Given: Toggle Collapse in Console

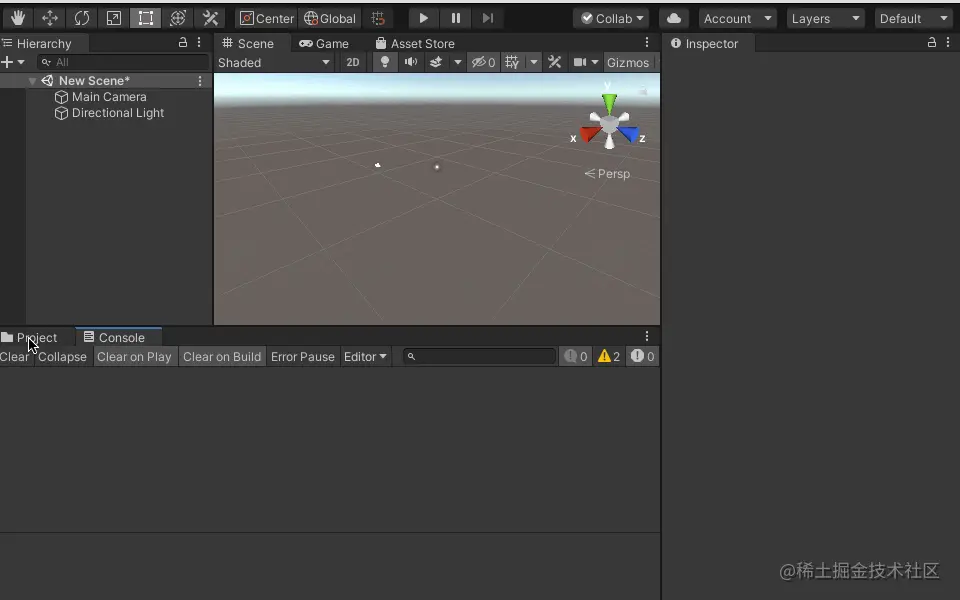Looking at the screenshot, I should click(x=62, y=357).
